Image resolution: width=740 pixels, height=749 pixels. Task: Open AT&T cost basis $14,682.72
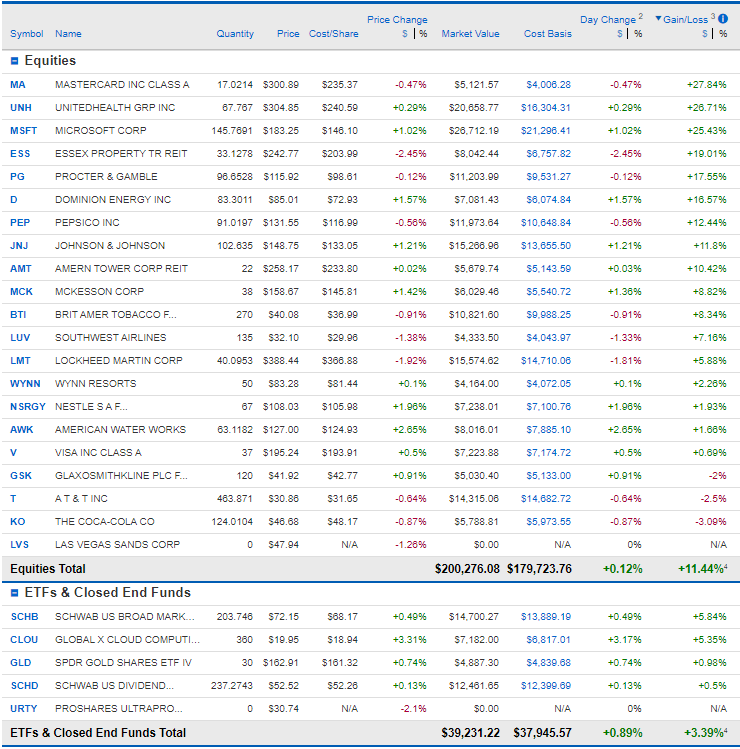(x=546, y=499)
